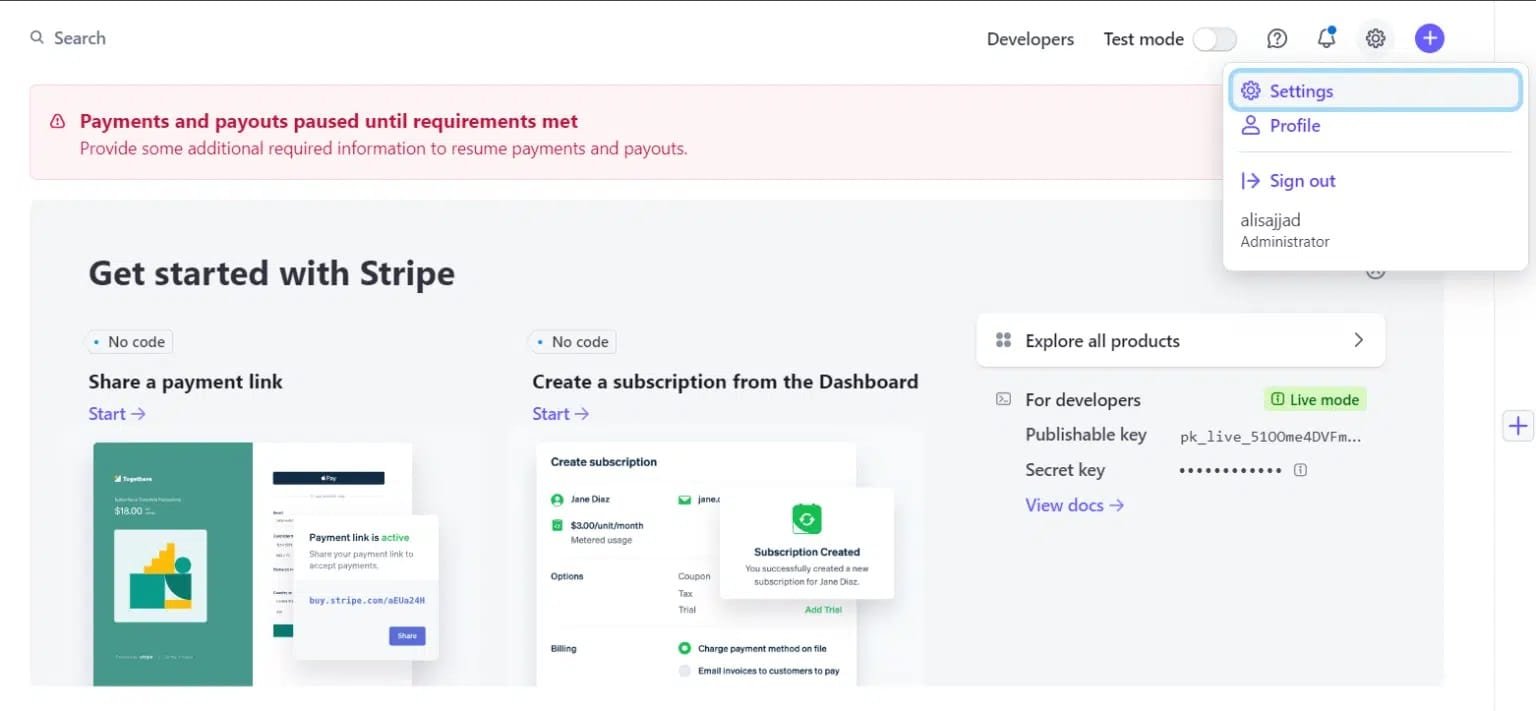Click the warning icon in the red banner
Image resolution: width=1536 pixels, height=711 pixels.
click(58, 122)
